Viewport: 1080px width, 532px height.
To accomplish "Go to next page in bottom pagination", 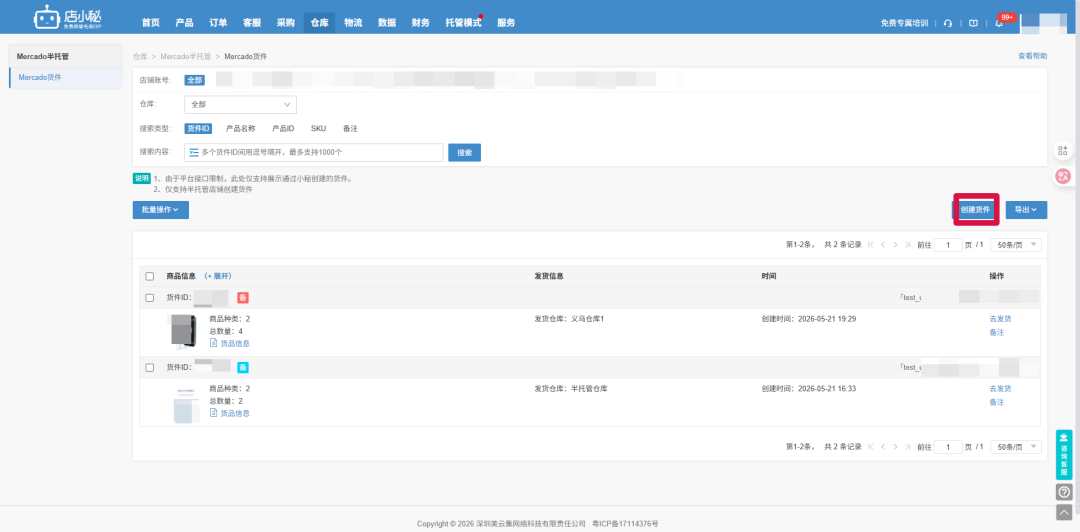I will tap(895, 447).
